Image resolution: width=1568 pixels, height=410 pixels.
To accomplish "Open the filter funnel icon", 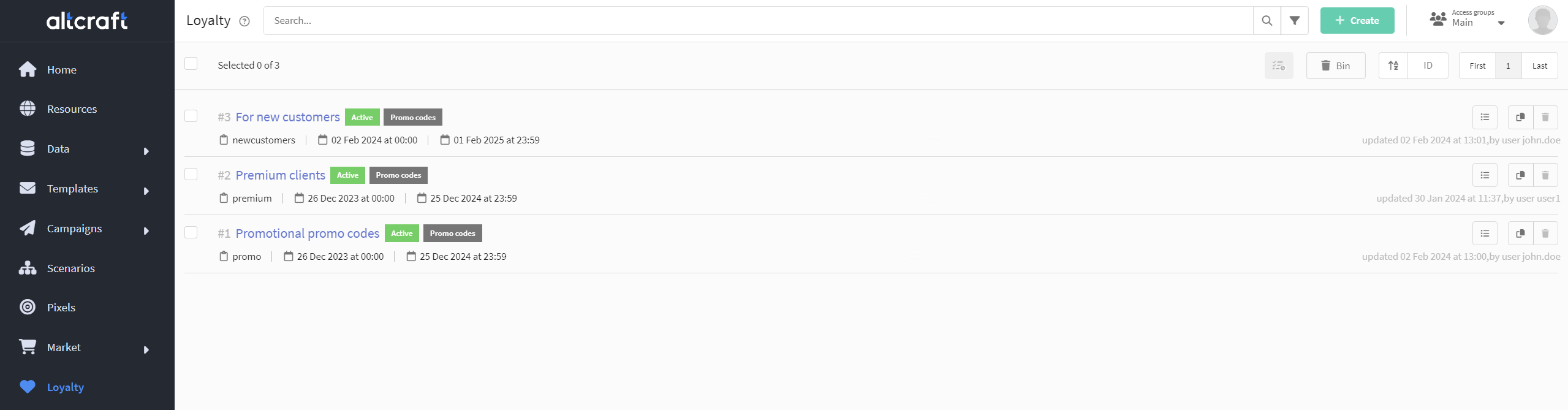I will [x=1295, y=21].
